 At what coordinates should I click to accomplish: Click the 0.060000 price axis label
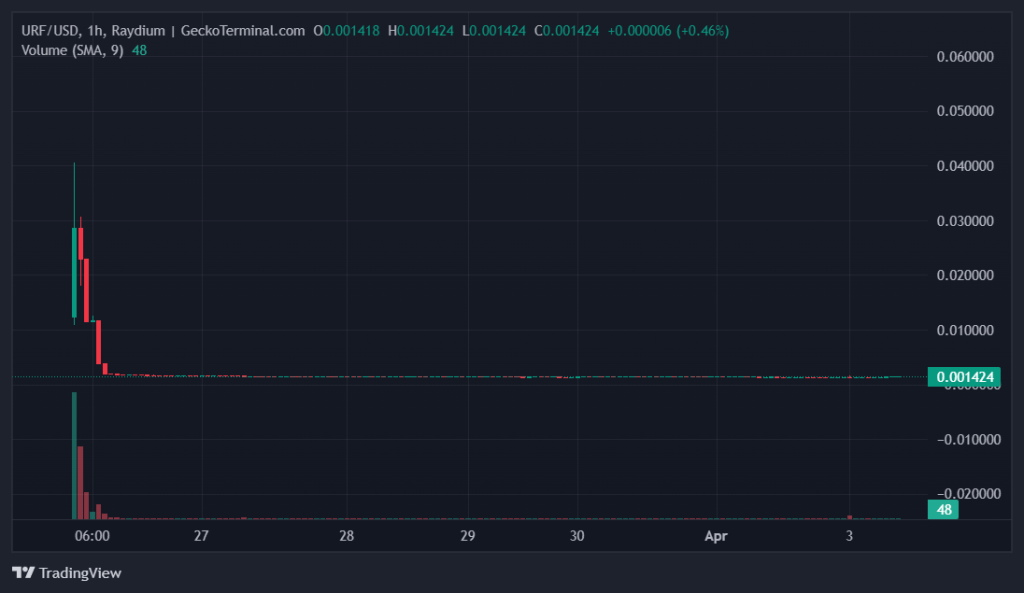(964, 57)
